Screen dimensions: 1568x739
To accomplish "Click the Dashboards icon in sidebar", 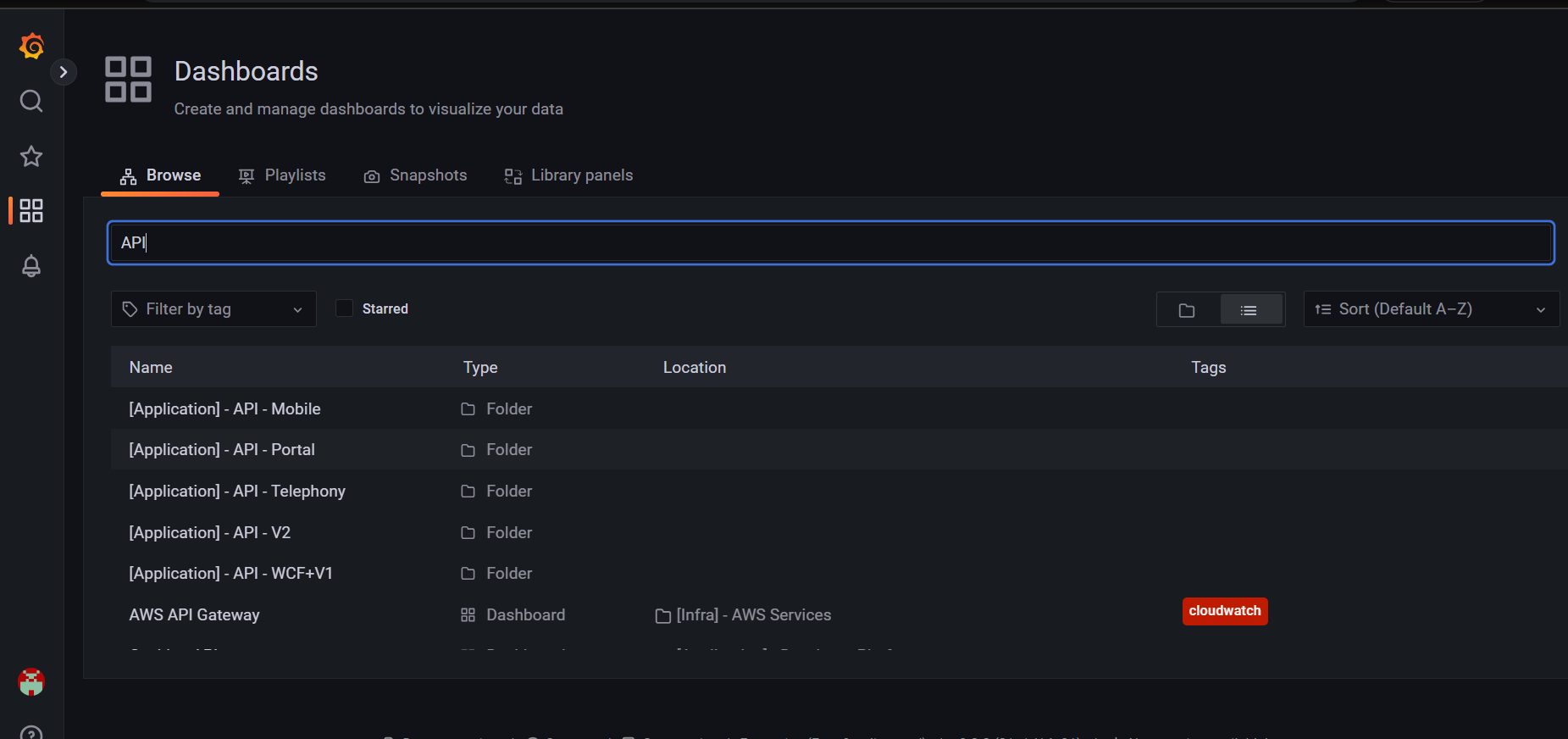I will 31,211.
